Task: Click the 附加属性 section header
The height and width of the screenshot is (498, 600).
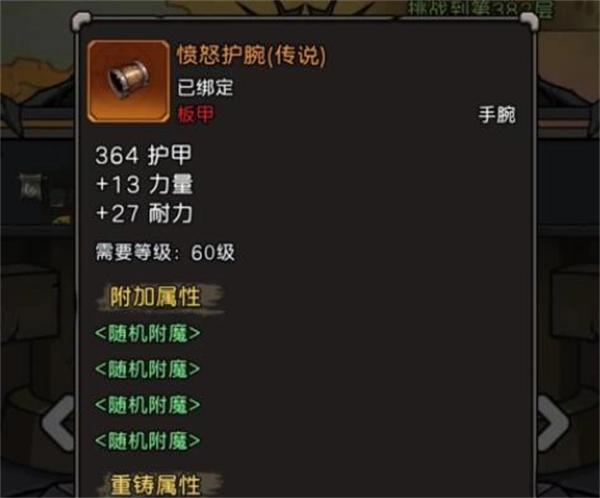Action: [155, 297]
